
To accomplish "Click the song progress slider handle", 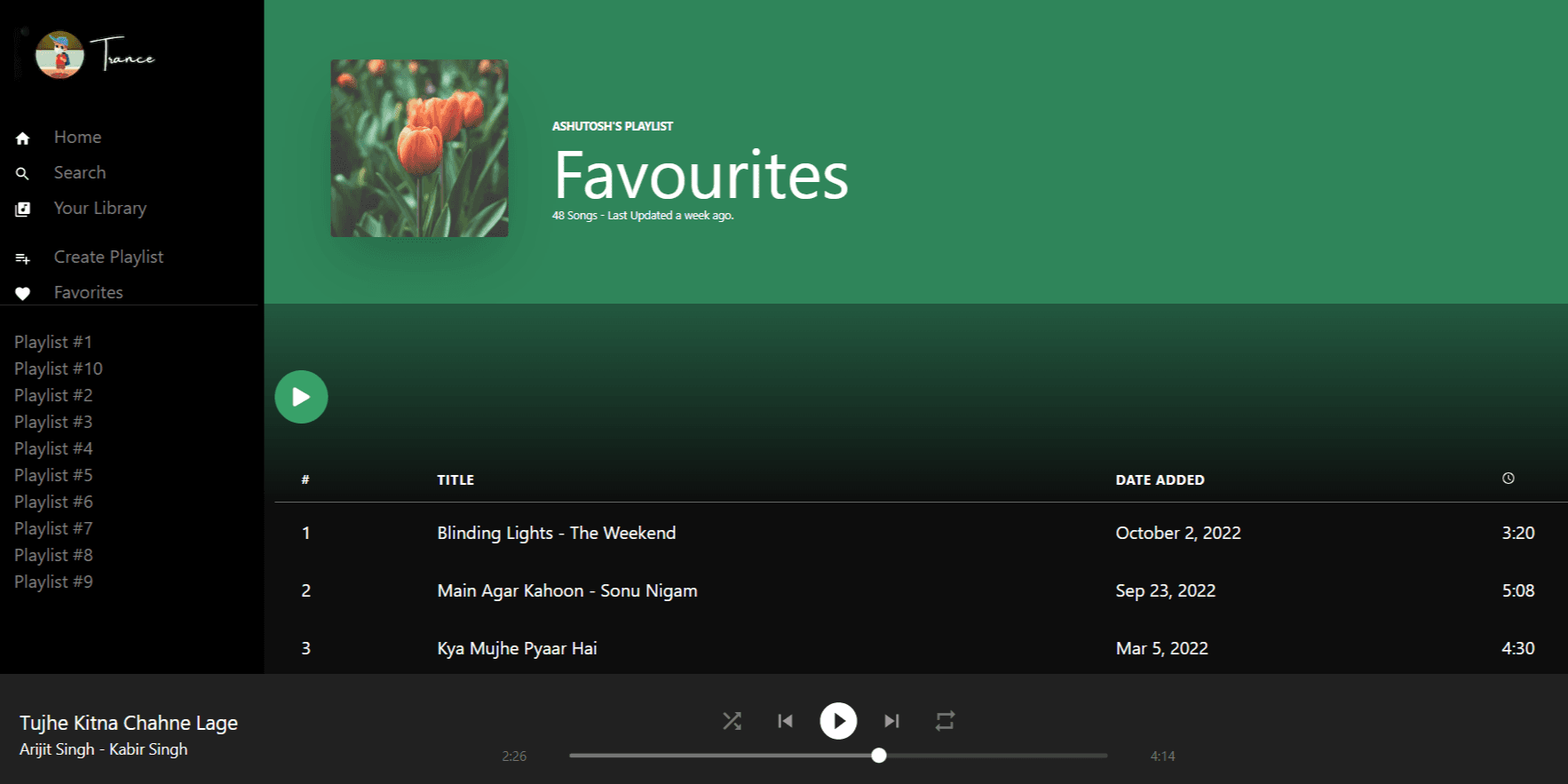I will tap(879, 756).
